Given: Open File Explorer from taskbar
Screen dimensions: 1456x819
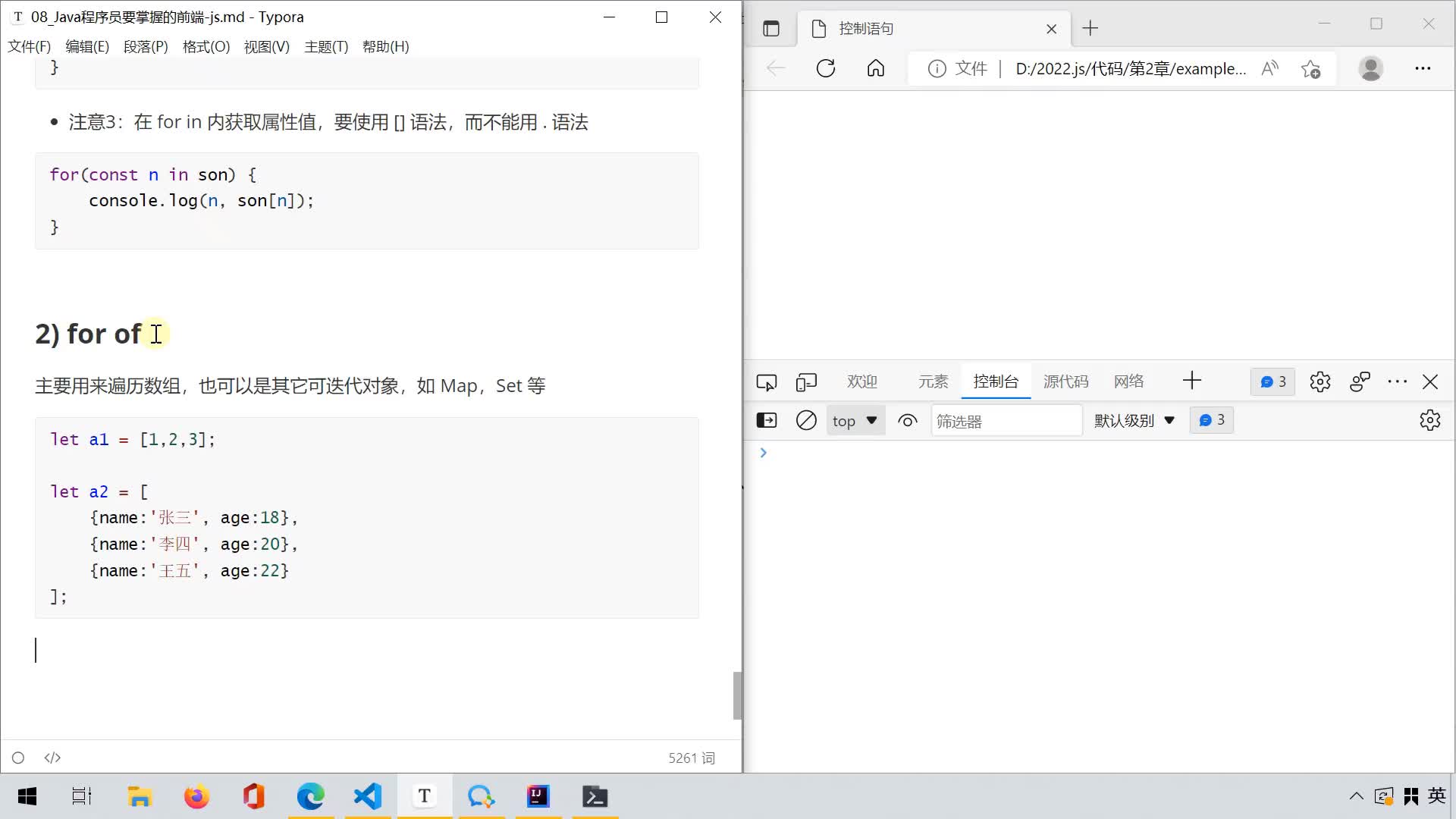Looking at the screenshot, I should pyautogui.click(x=140, y=797).
